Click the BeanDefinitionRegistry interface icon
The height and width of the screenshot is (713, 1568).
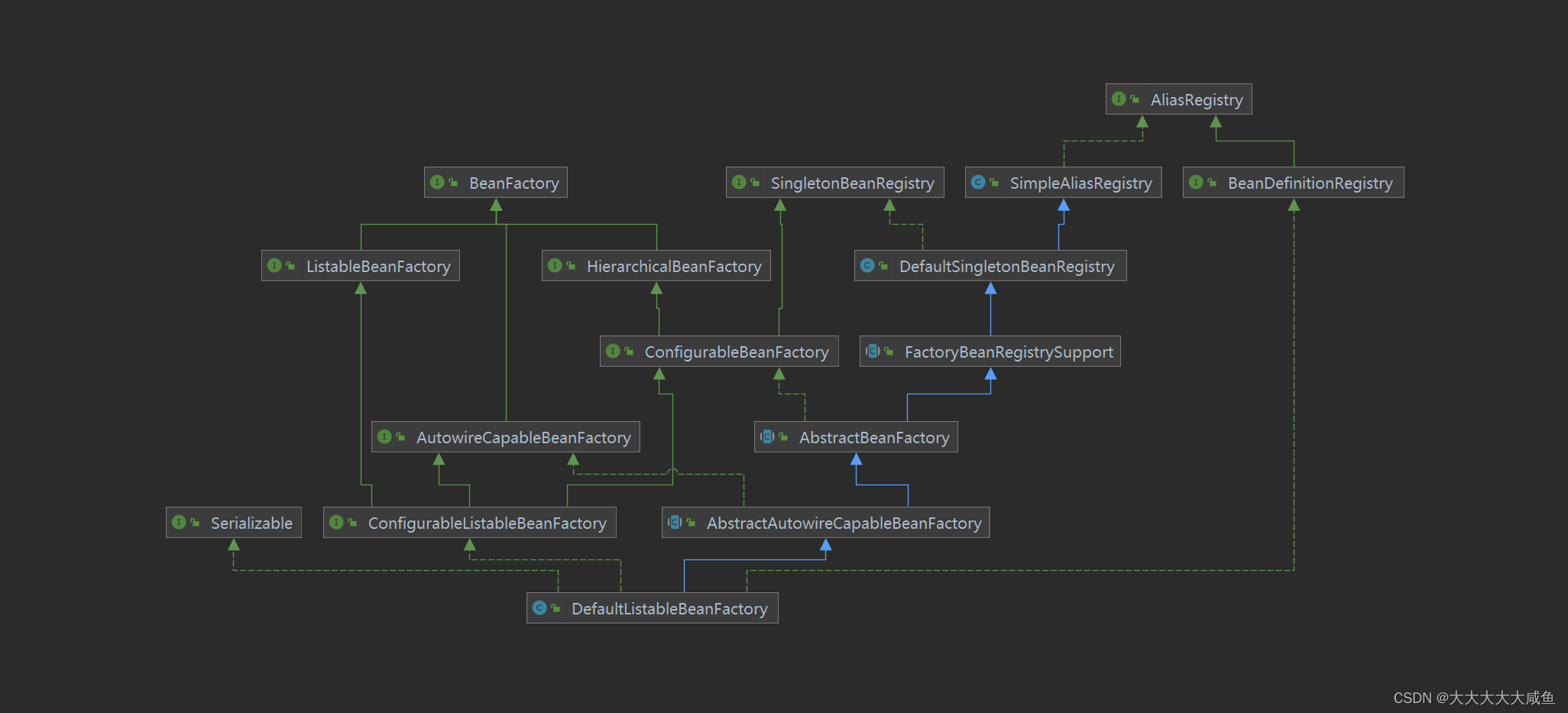(x=1196, y=182)
